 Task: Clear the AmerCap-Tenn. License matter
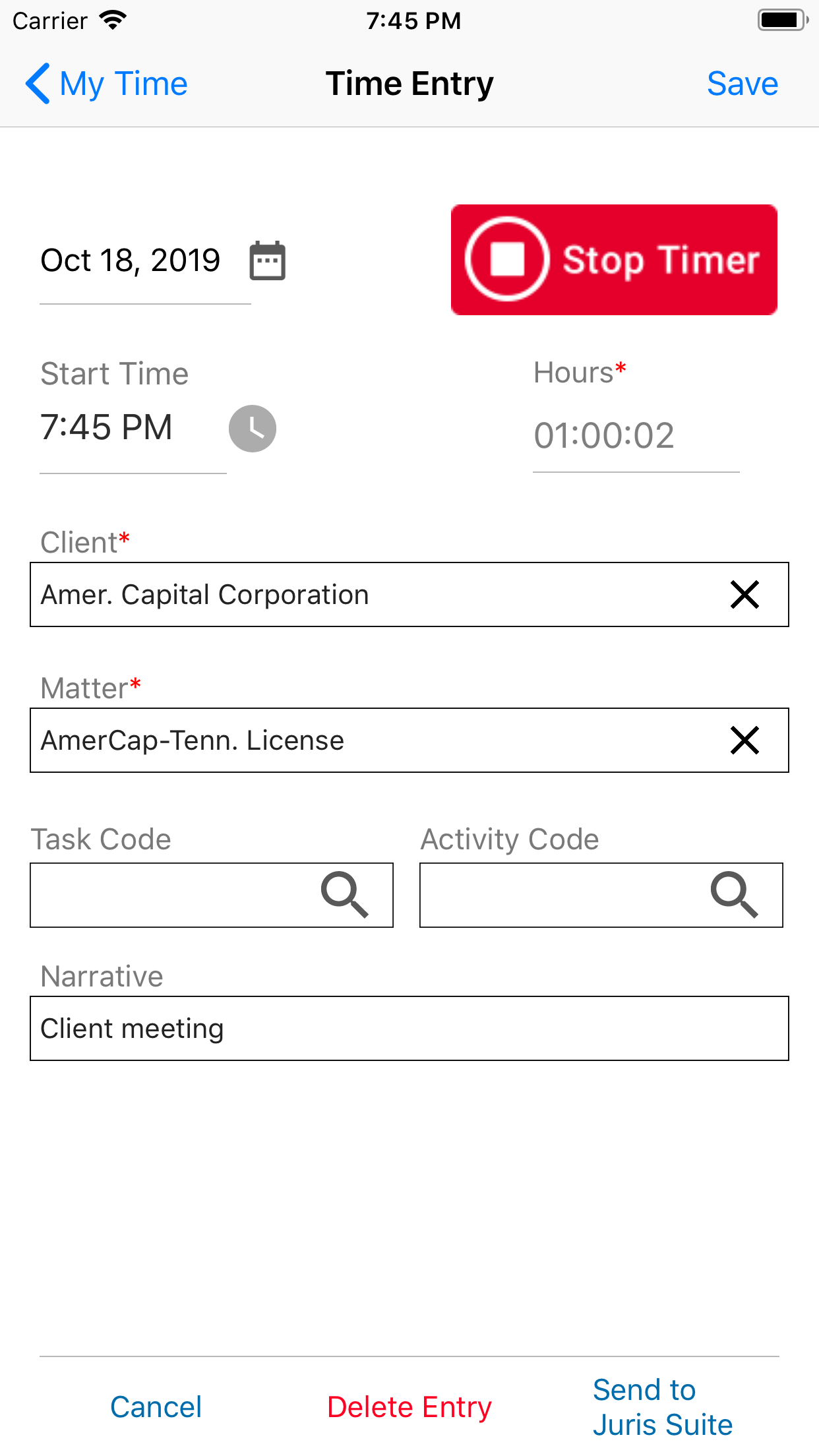coord(745,741)
